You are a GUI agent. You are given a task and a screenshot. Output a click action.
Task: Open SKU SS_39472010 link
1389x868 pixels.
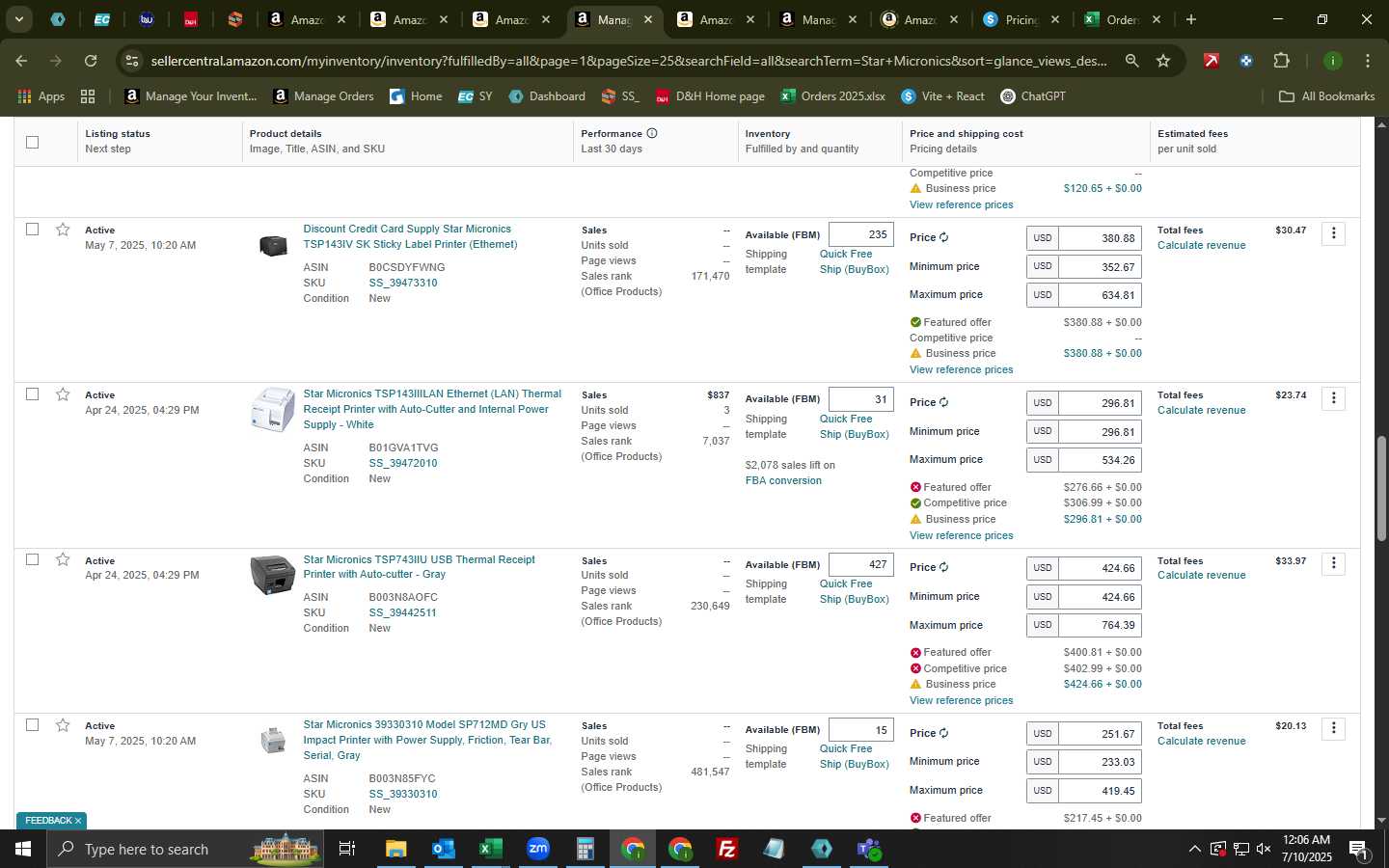(403, 463)
